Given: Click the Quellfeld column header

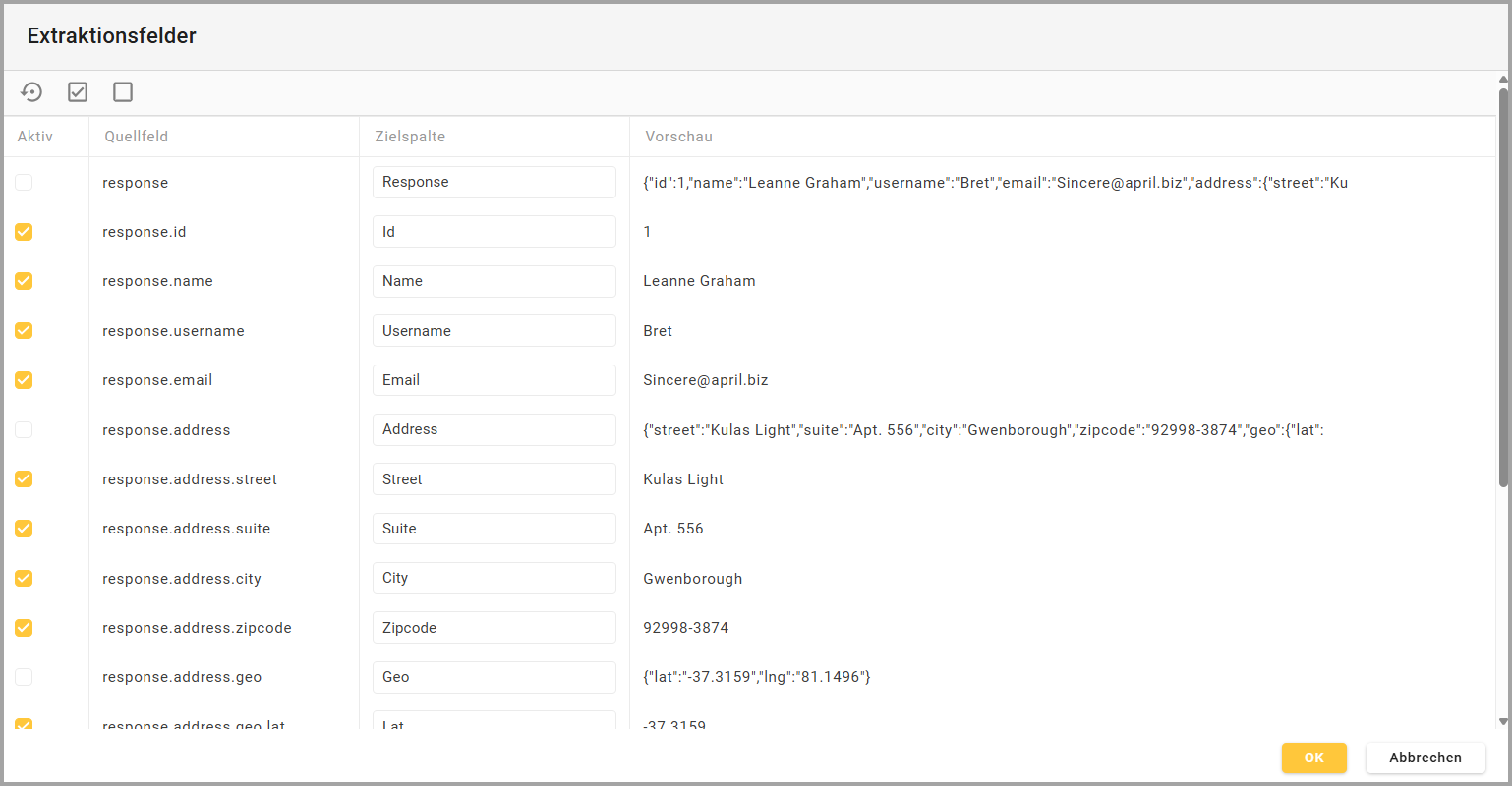Looking at the screenshot, I should coord(137,137).
